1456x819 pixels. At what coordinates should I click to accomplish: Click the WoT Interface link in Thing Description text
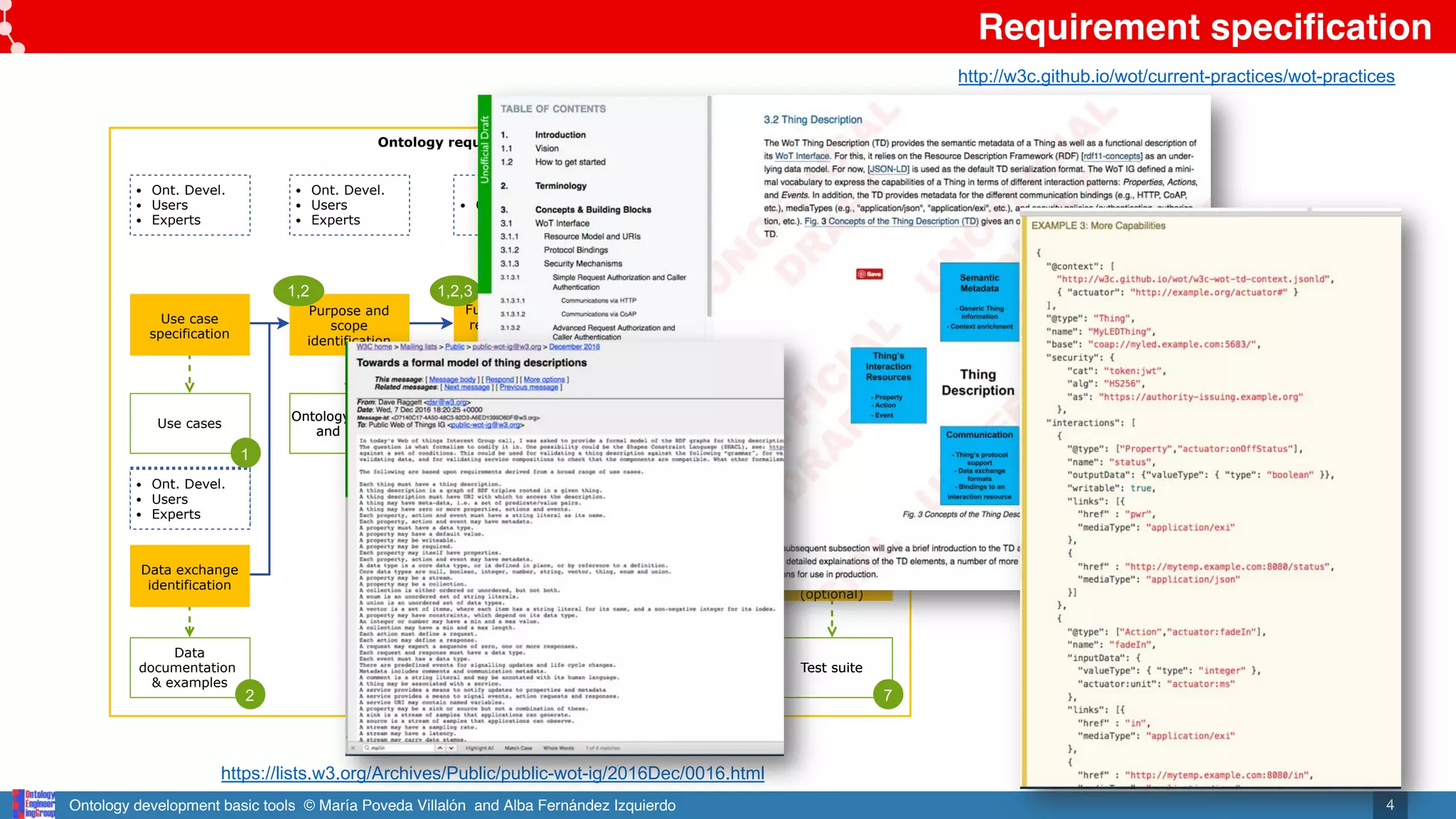[x=802, y=156]
